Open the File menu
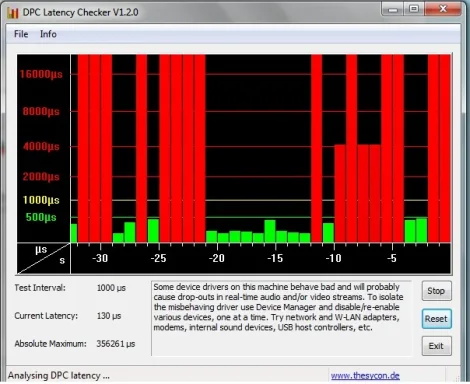 [21, 34]
